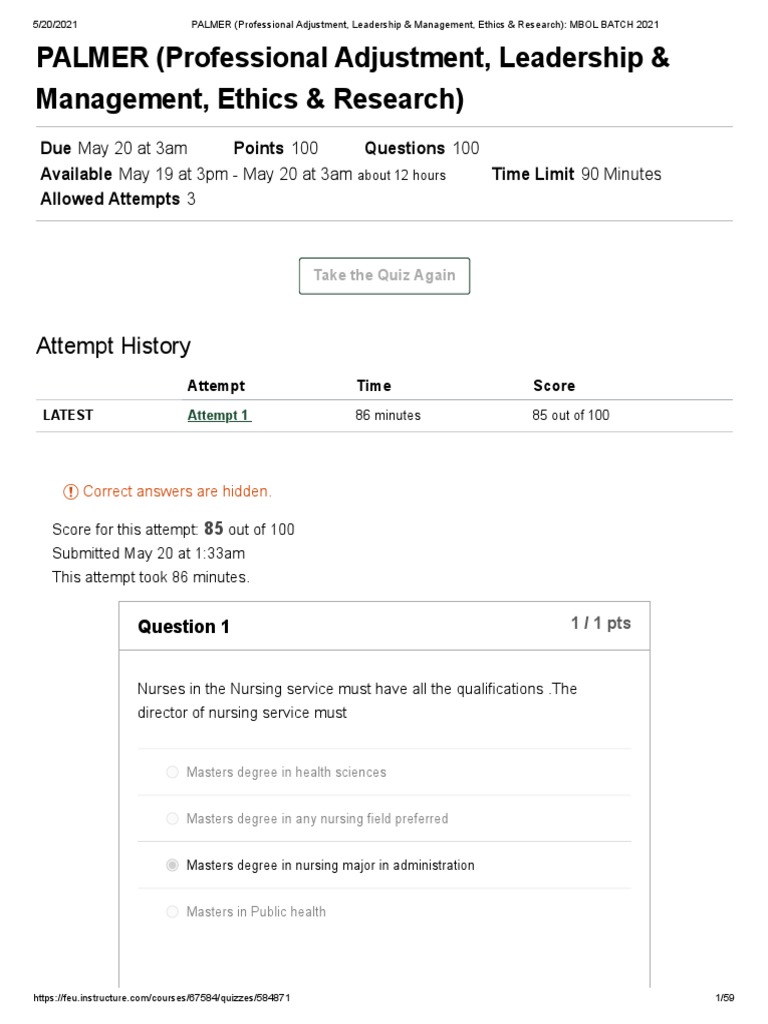
Task: Click the Allowed Attempts 3 label
Action: click(x=118, y=199)
